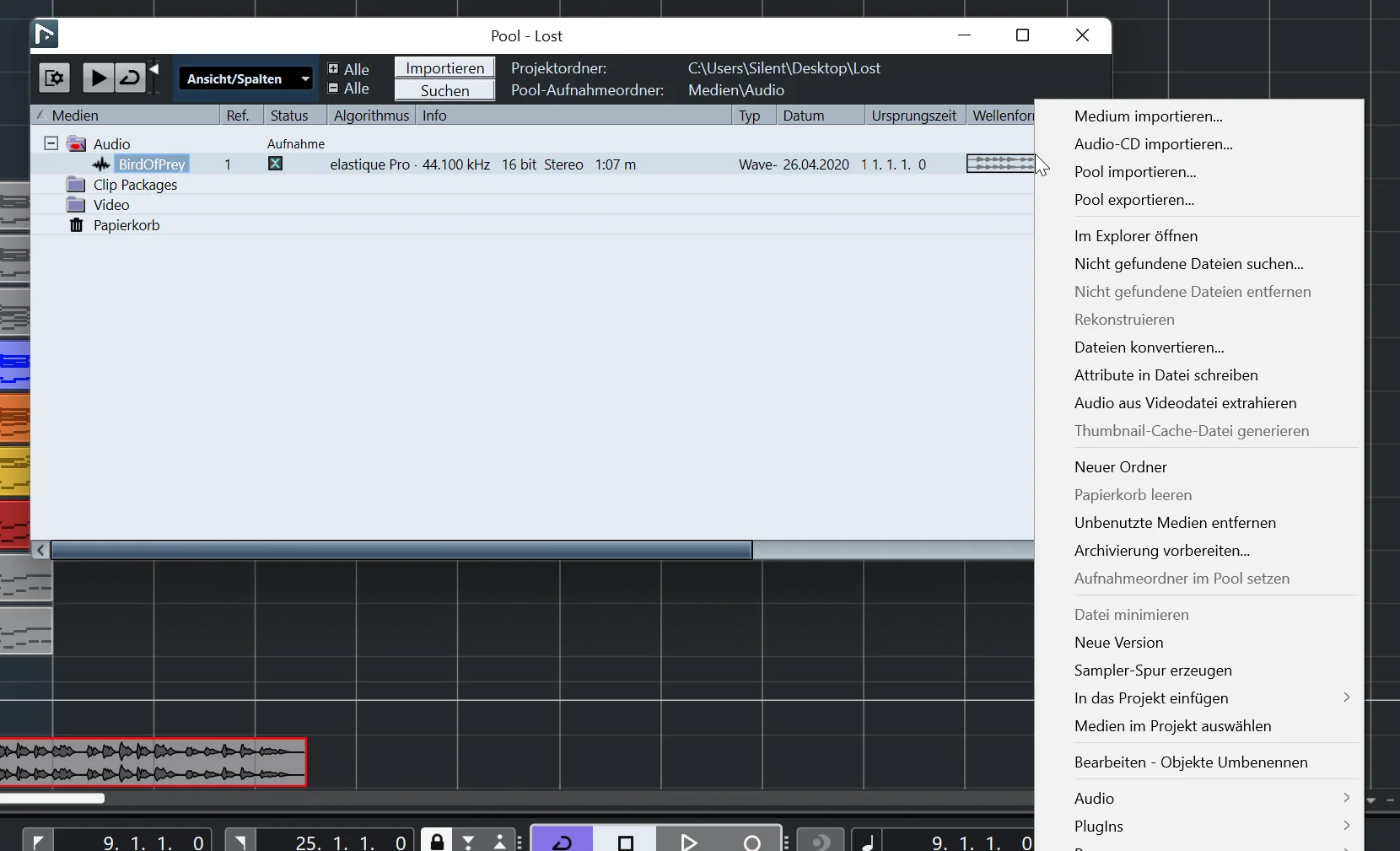Image resolution: width=1400 pixels, height=851 pixels.
Task: Toggle the transport lock icon
Action: click(x=437, y=841)
